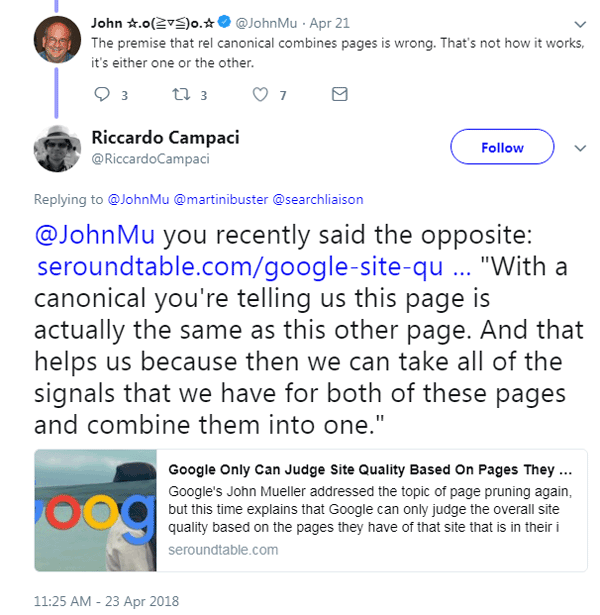
Task: Expand options chevron beside Follow button
Action: click(x=580, y=148)
